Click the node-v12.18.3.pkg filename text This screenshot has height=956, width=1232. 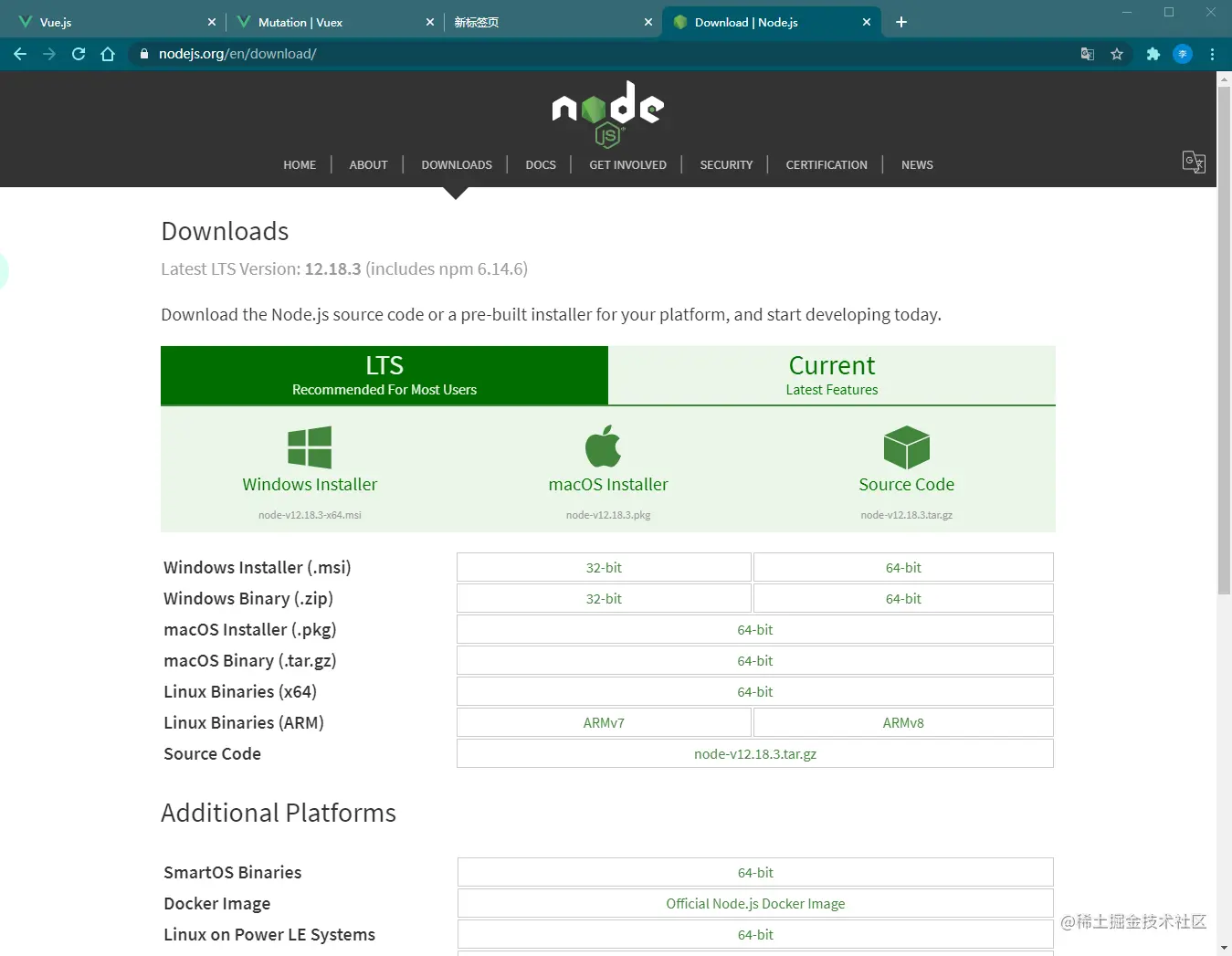click(x=608, y=515)
